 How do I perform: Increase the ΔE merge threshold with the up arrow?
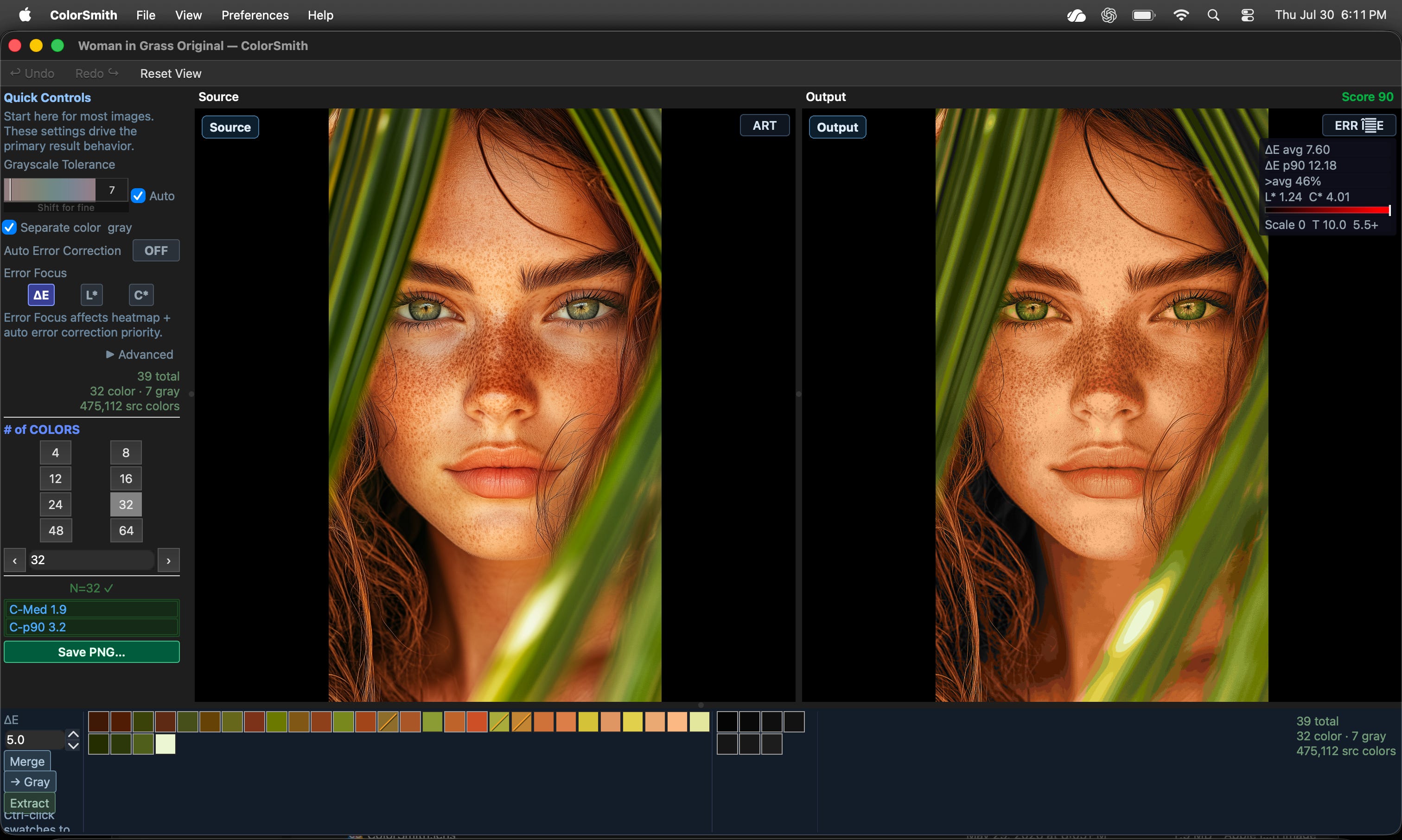[73, 734]
